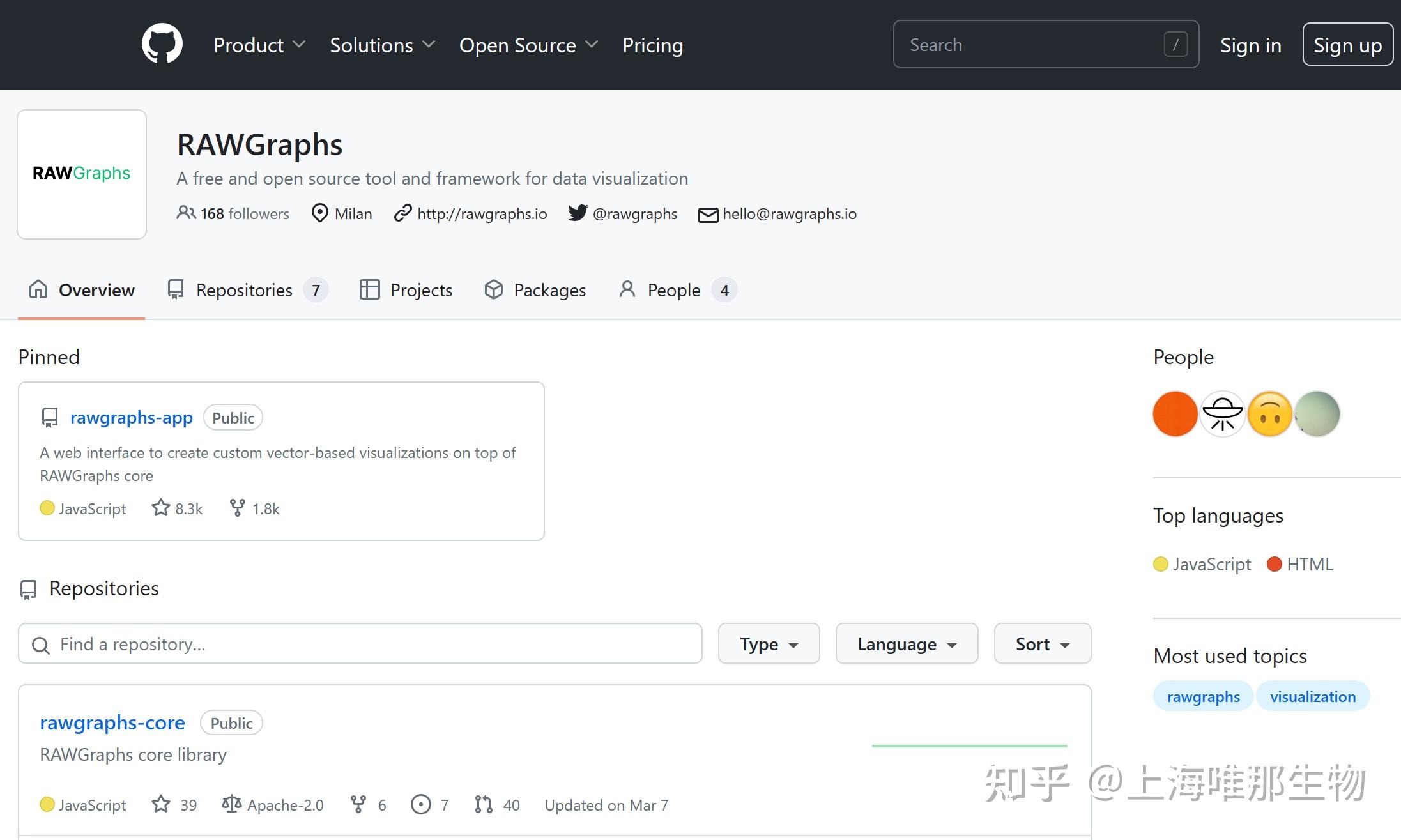Click the email envelope icon before hello@rawgraphs.io
The height and width of the screenshot is (840, 1401).
point(708,215)
